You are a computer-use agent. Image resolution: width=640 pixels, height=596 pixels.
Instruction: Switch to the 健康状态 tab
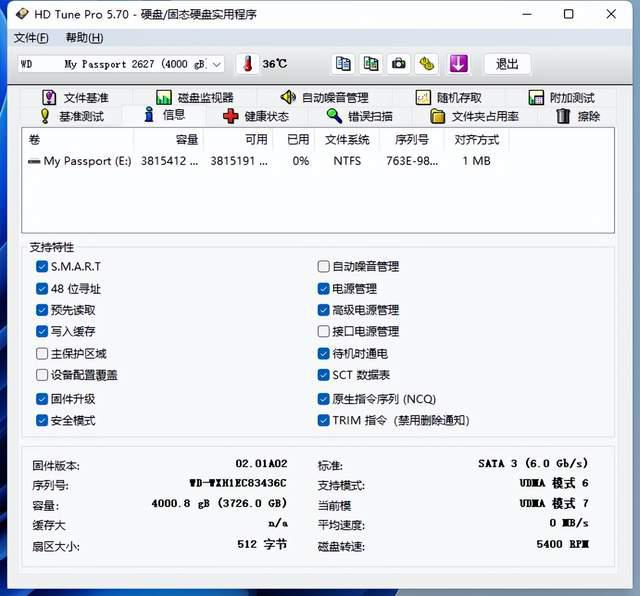tap(256, 116)
